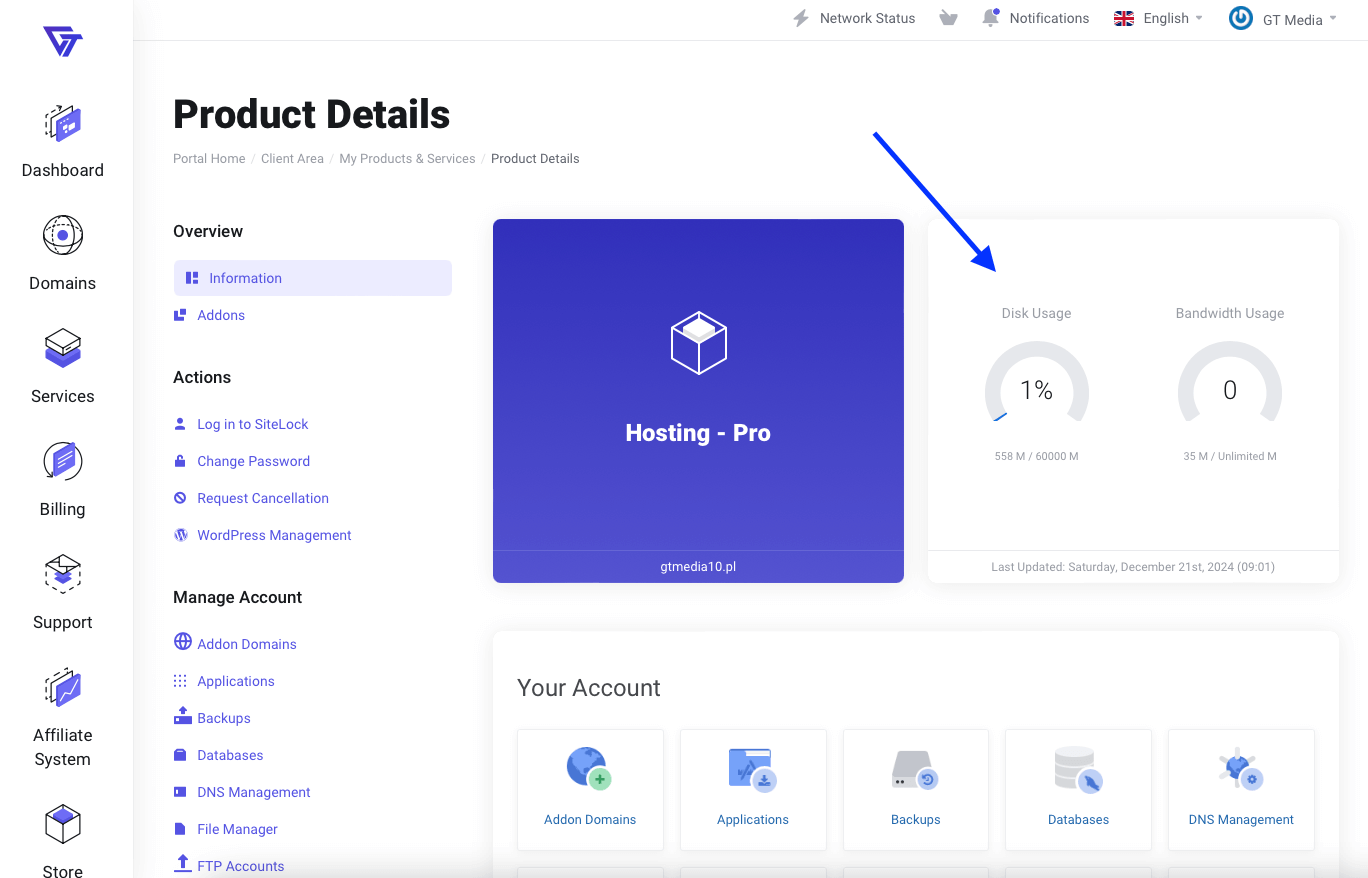Go to Client Area breadcrumb
The height and width of the screenshot is (878, 1368).
(292, 158)
